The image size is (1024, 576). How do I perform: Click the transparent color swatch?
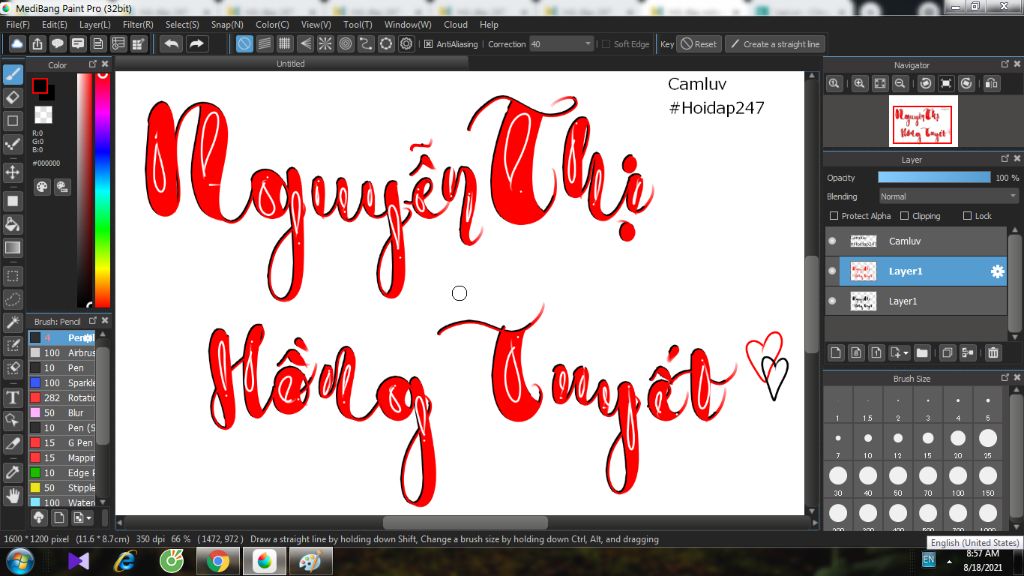pyautogui.click(x=43, y=115)
